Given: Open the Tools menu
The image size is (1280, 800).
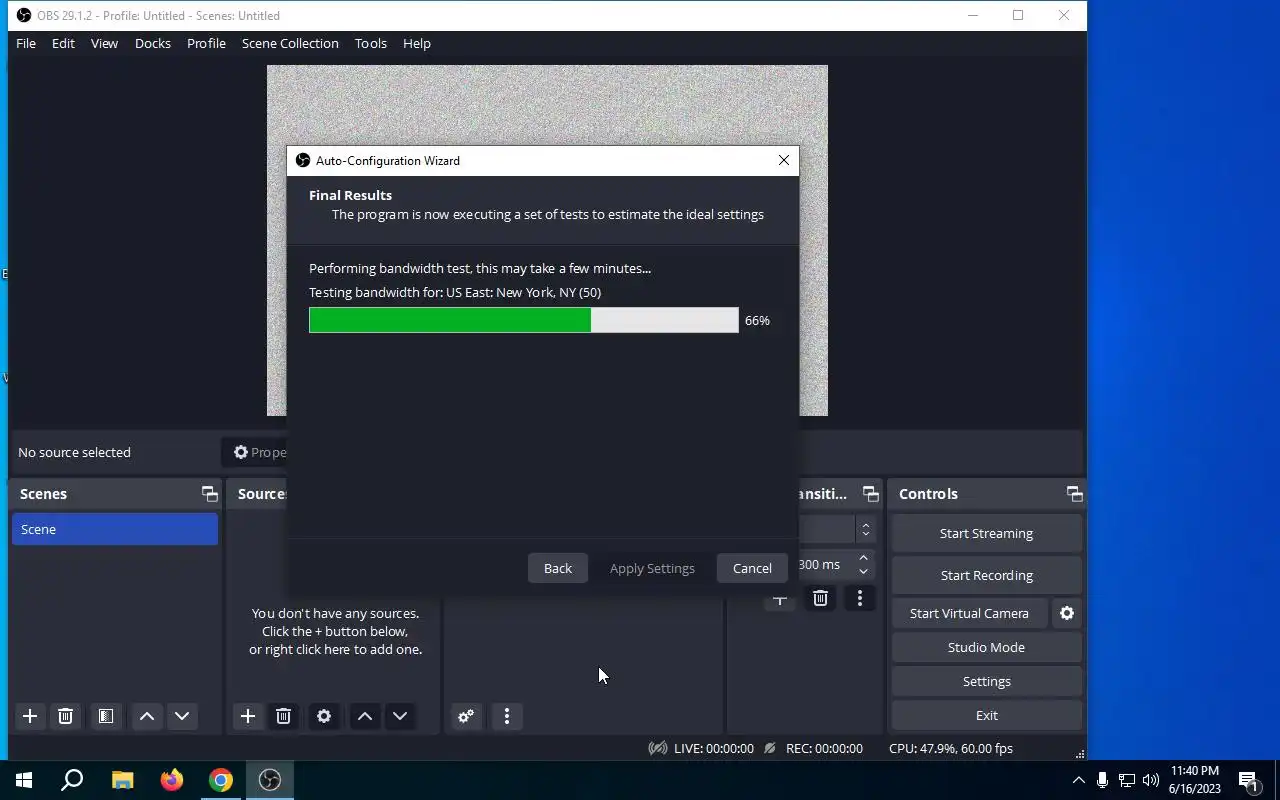Looking at the screenshot, I should tap(371, 43).
